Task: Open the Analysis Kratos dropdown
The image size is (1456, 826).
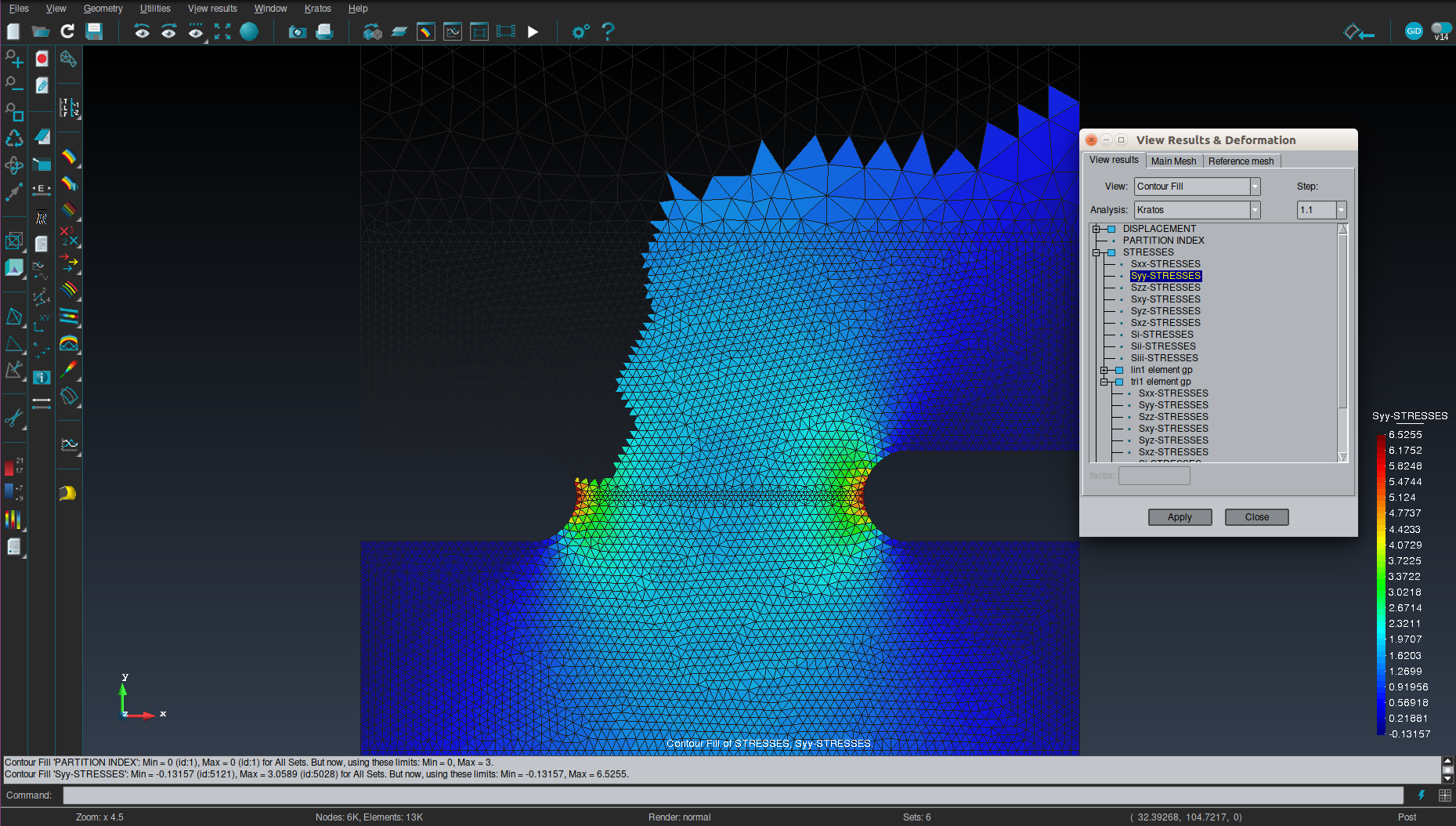Action: [x=1255, y=210]
